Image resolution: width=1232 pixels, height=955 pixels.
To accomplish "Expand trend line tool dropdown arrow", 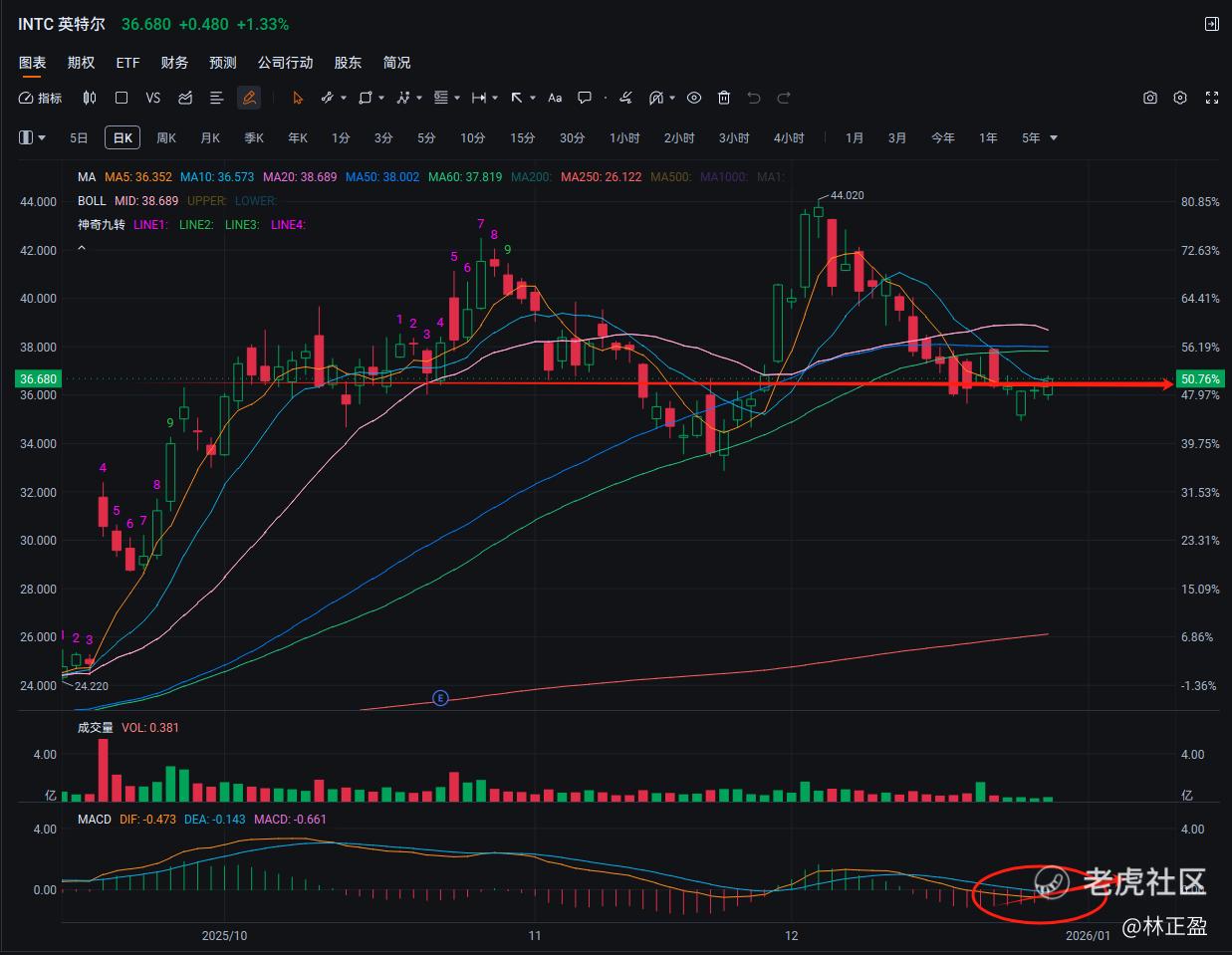I will pos(344,98).
